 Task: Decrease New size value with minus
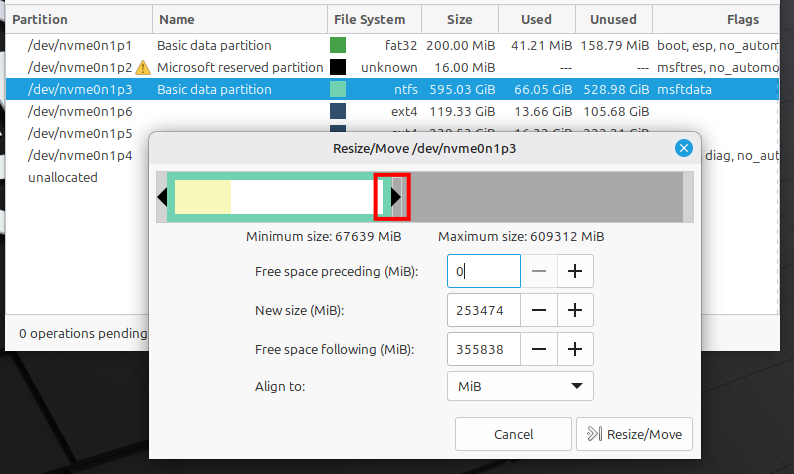pyautogui.click(x=539, y=310)
